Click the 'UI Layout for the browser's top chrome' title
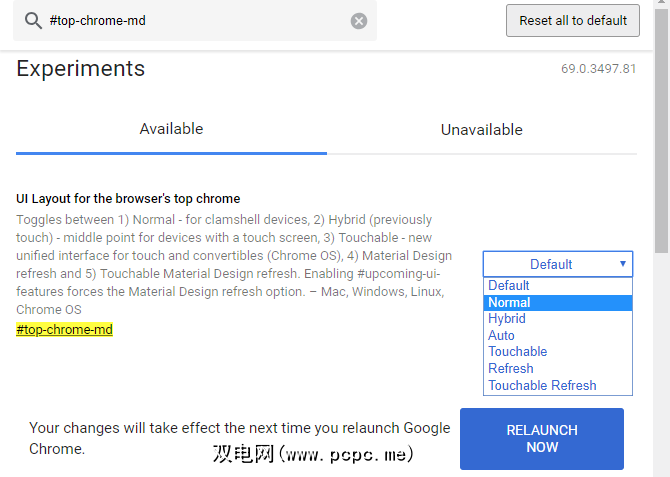The width and height of the screenshot is (670, 477). tap(128, 199)
